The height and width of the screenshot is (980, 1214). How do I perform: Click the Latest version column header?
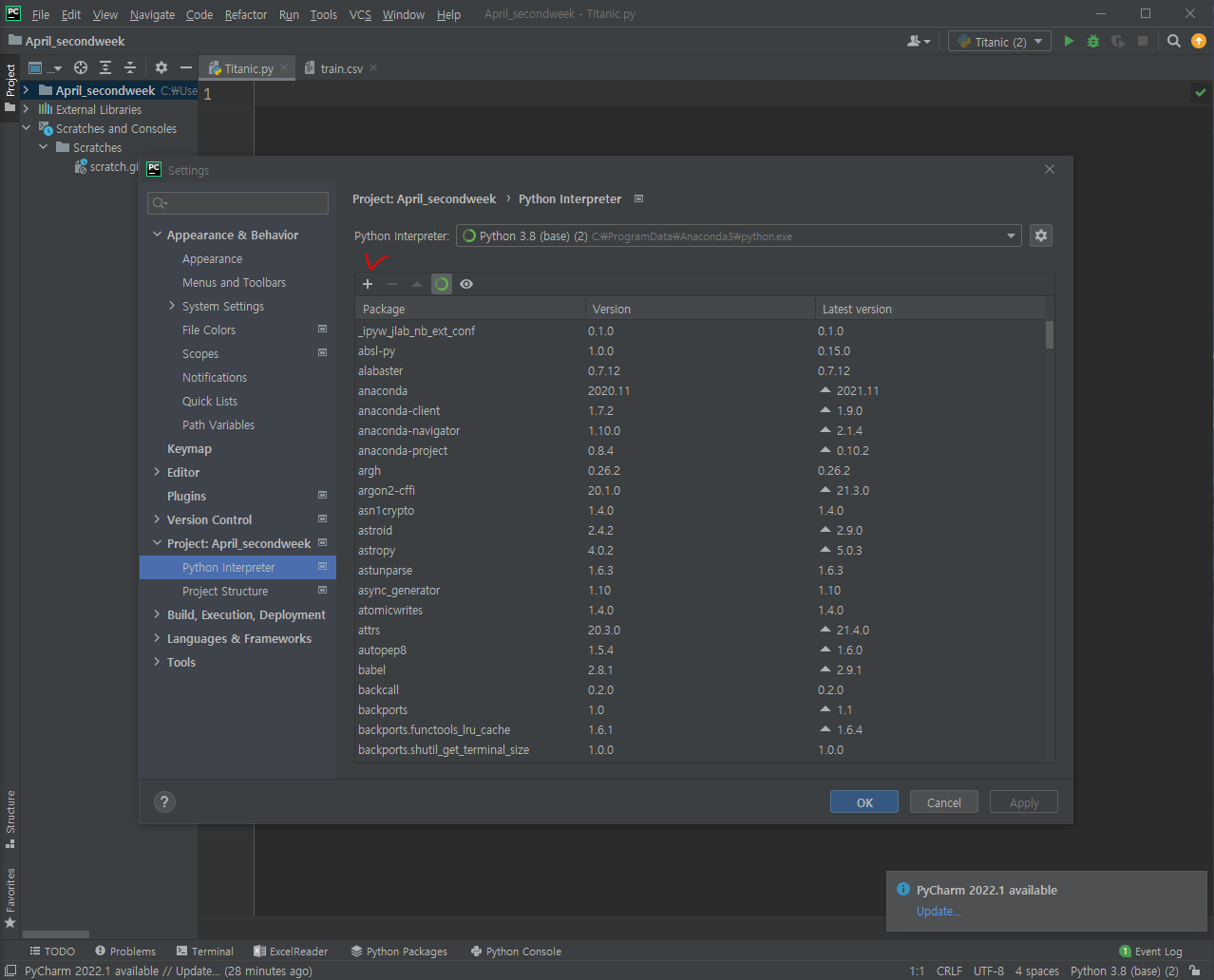[930, 309]
